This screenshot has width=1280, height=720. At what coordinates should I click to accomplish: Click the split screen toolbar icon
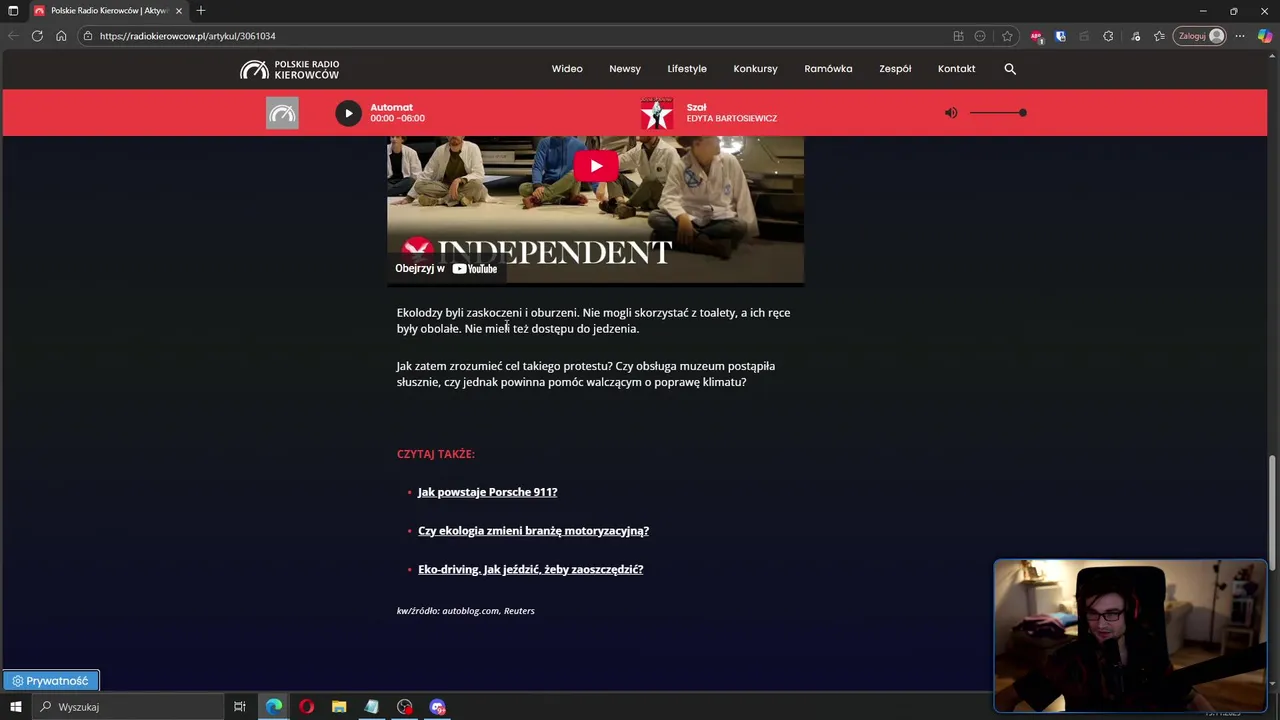(958, 36)
